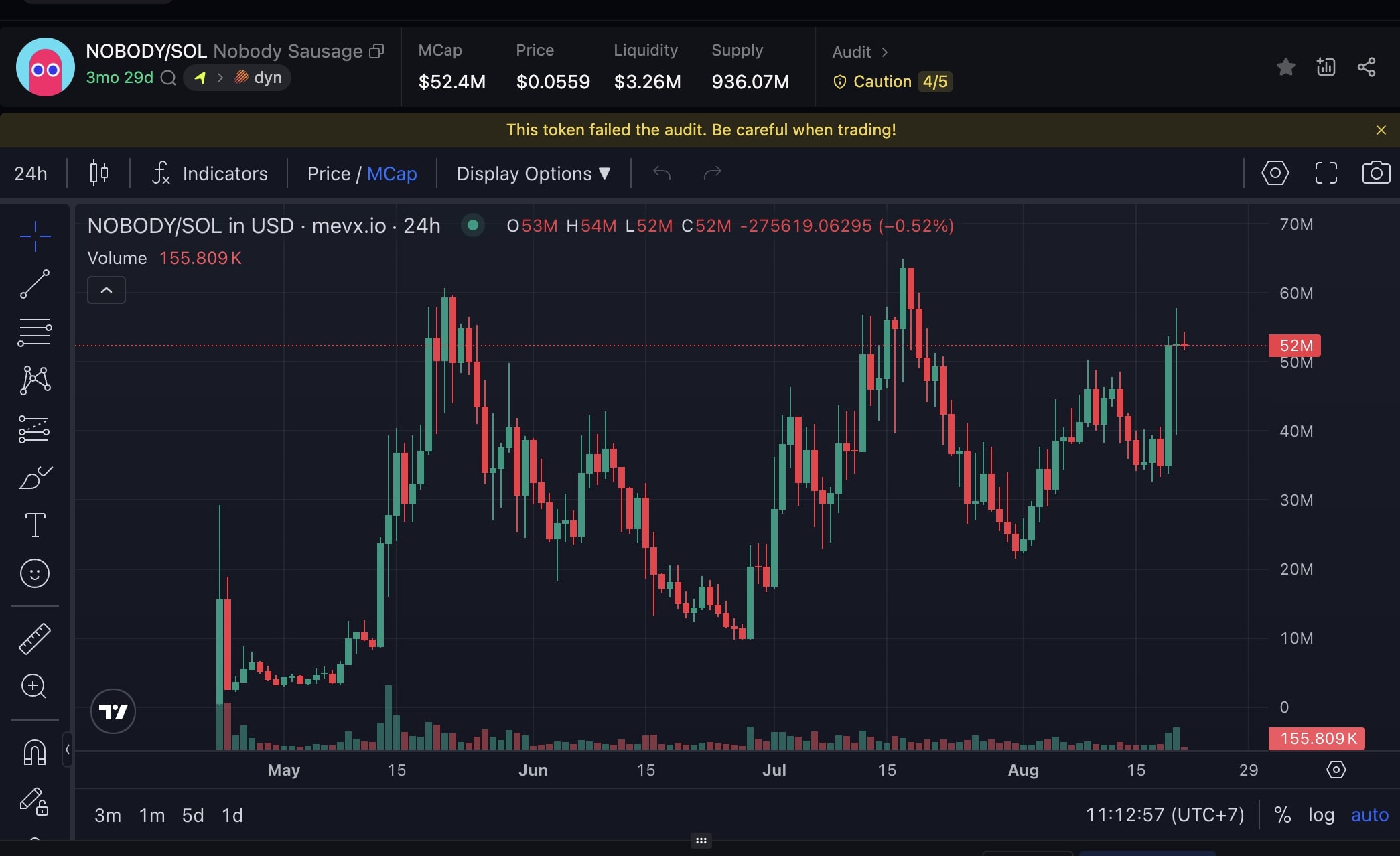
Task: Click the NOBODY/SOL in USD chart title
Action: [x=264, y=226]
